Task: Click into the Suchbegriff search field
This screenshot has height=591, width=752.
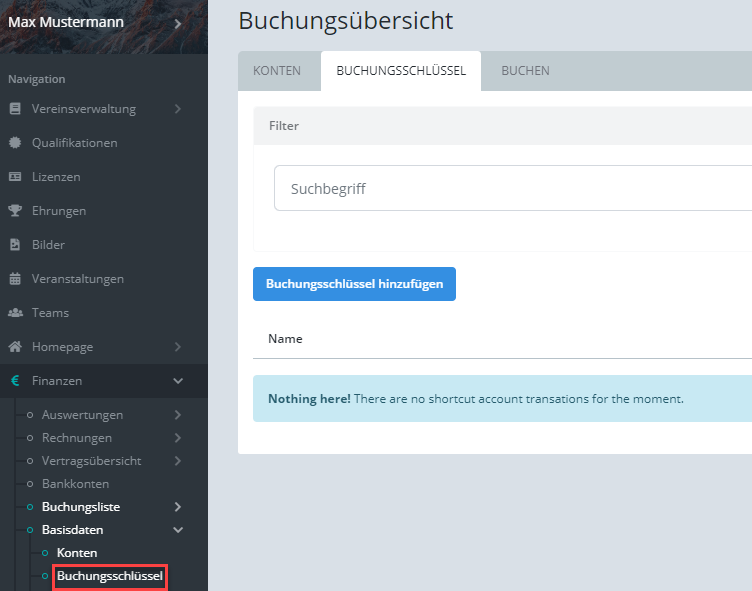Action: pos(513,189)
